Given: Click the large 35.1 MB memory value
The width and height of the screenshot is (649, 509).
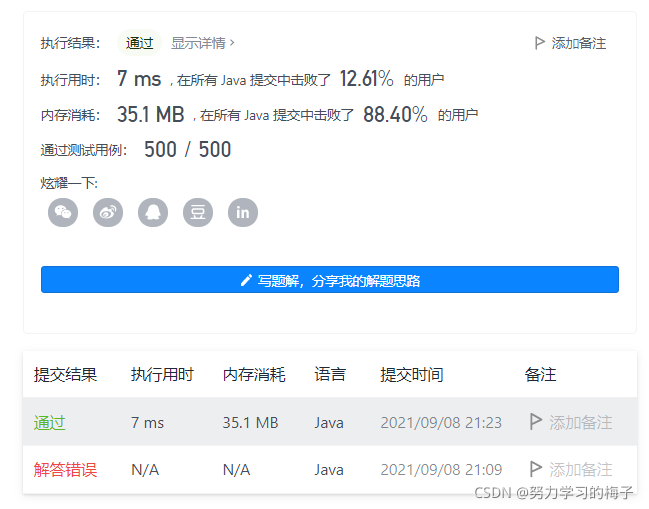Looking at the screenshot, I should pos(151,114).
